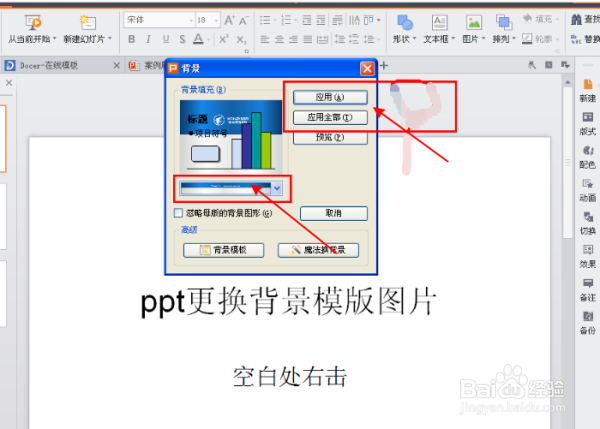Add a new document tab with plus
The width and height of the screenshot is (600, 429).
384,66
